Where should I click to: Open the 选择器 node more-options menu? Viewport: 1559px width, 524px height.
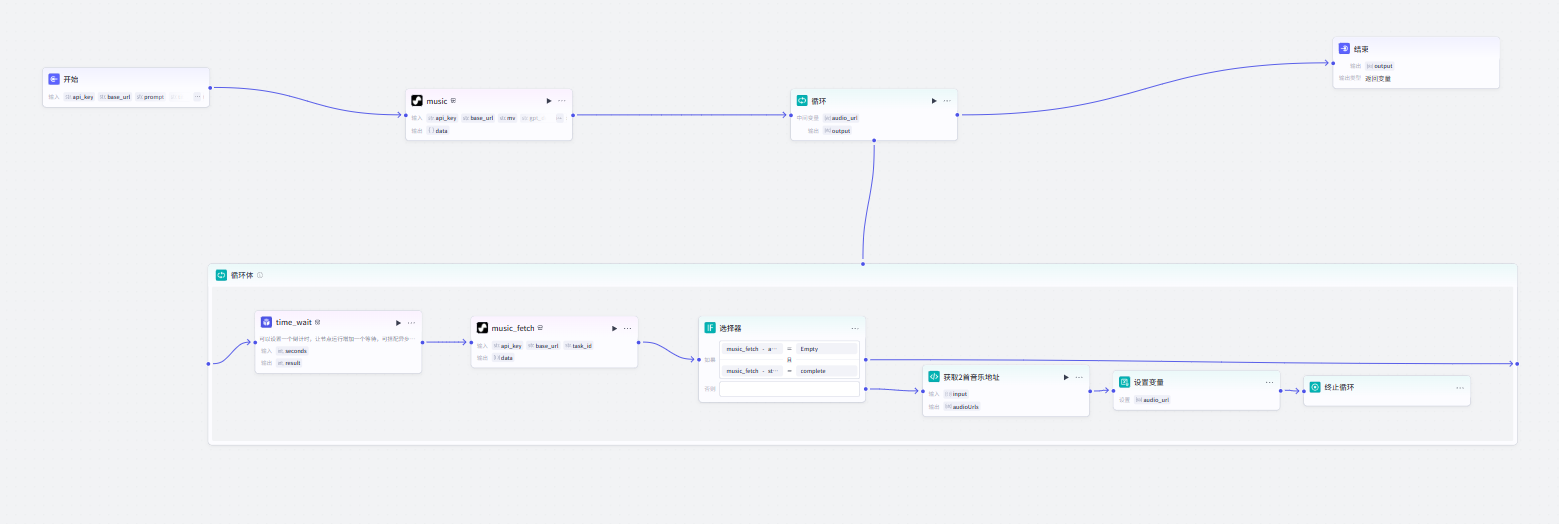click(x=855, y=328)
